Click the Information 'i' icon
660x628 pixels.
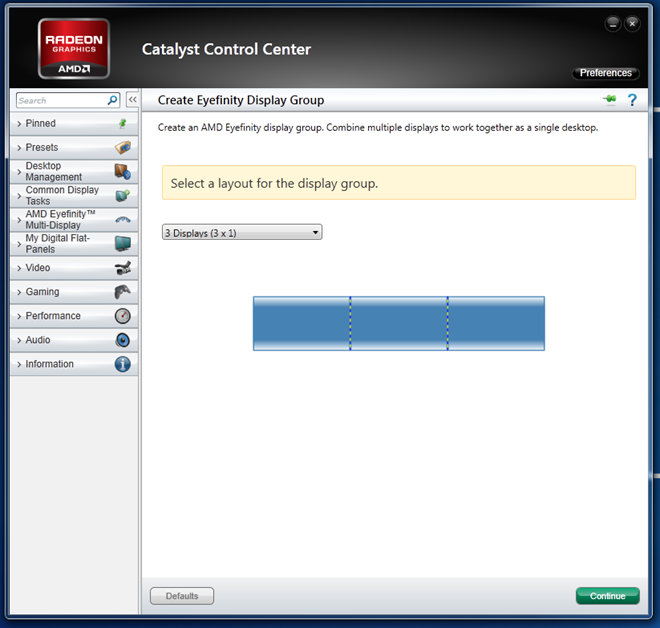tap(122, 364)
